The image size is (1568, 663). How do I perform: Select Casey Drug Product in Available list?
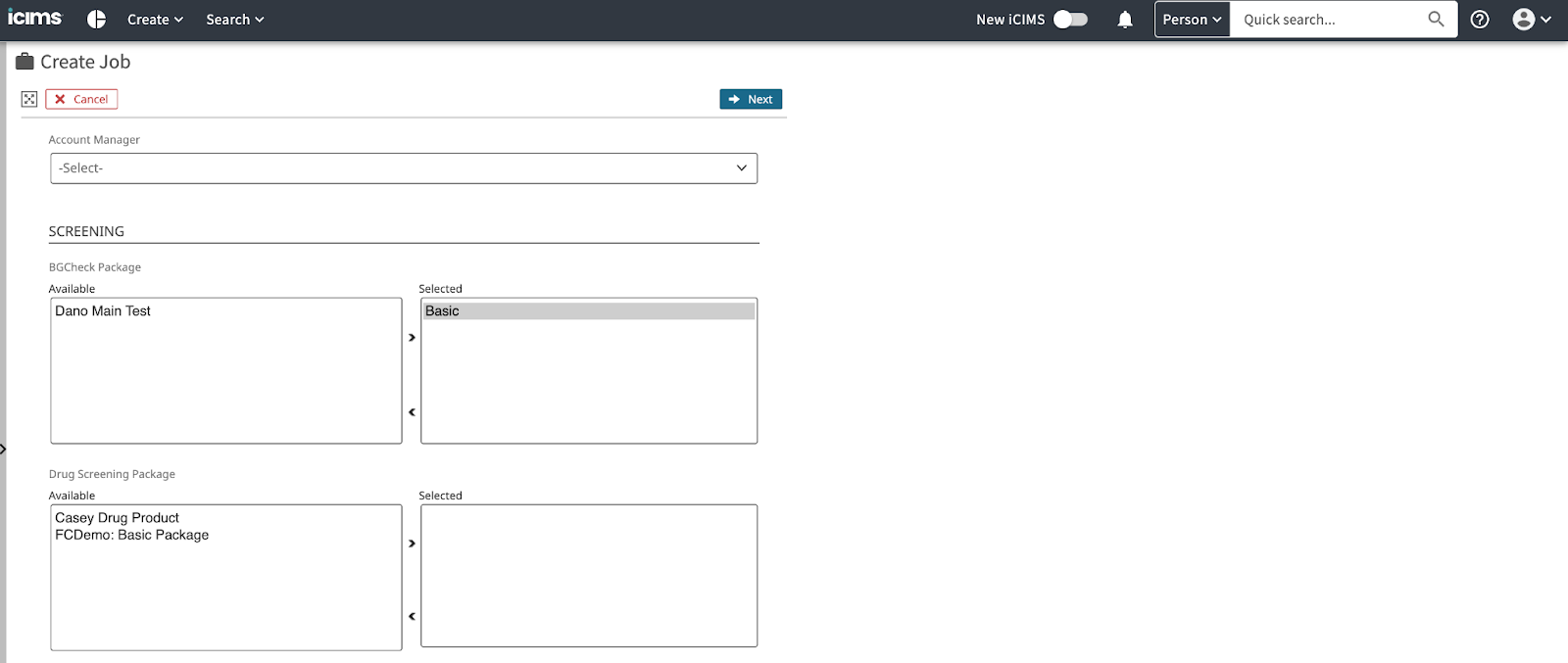(x=118, y=518)
